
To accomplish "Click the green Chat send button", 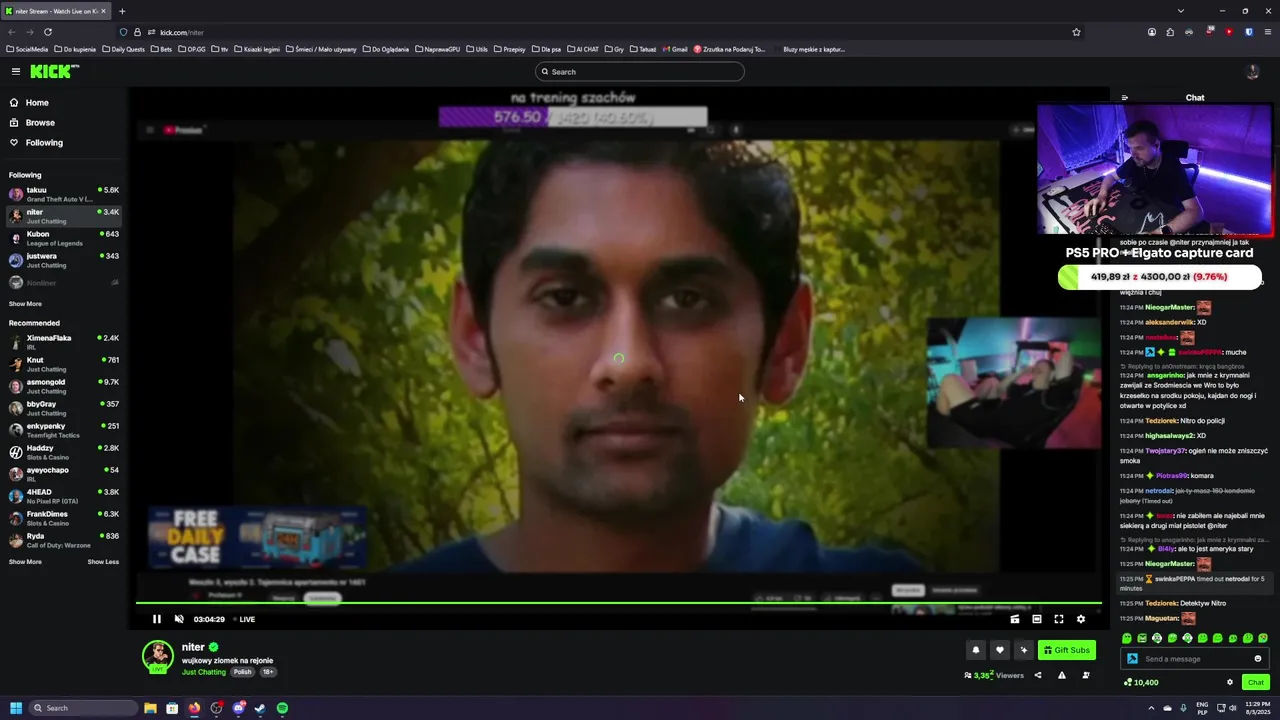I will click(1256, 682).
